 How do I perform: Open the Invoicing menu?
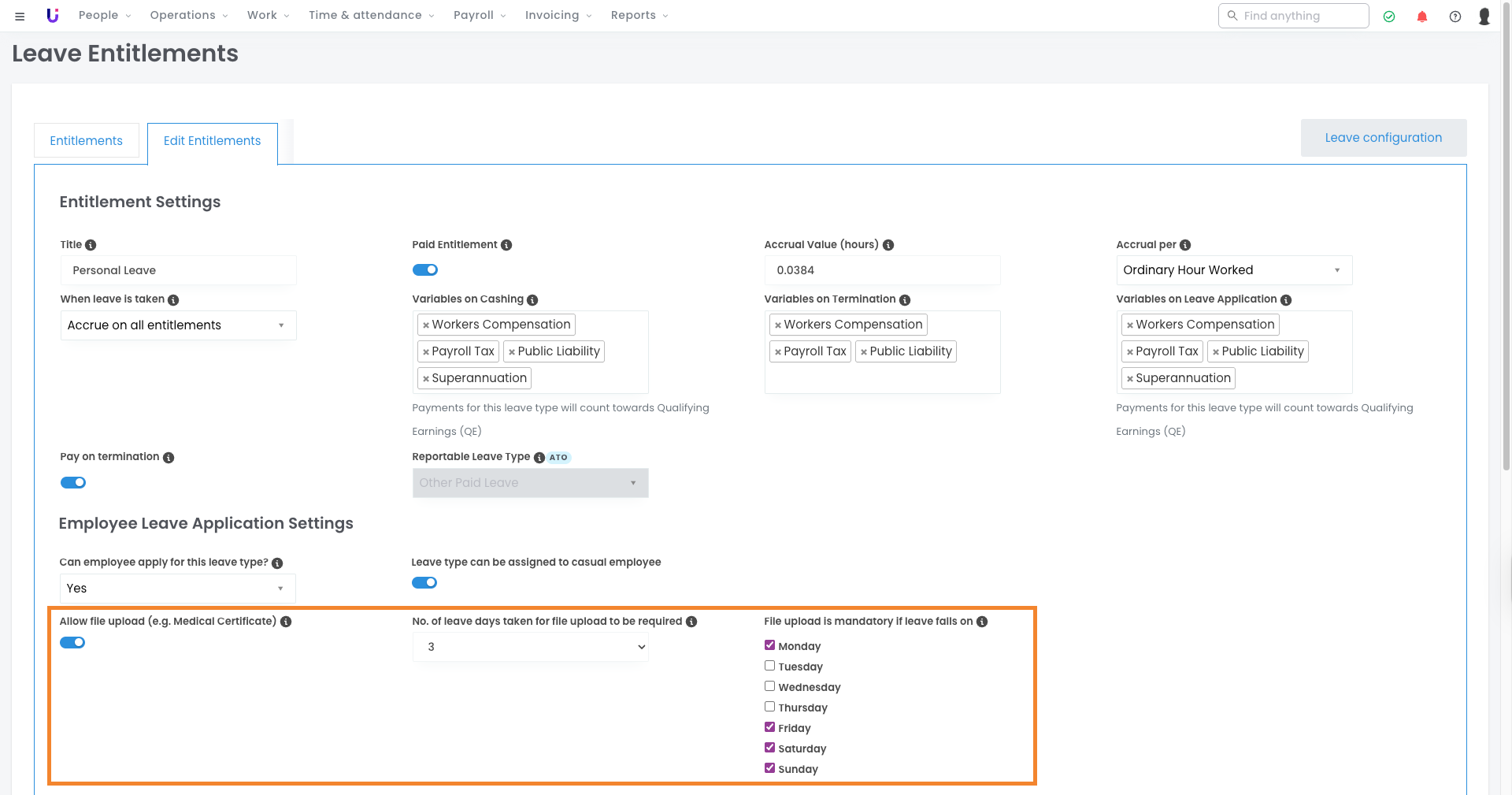pos(558,16)
